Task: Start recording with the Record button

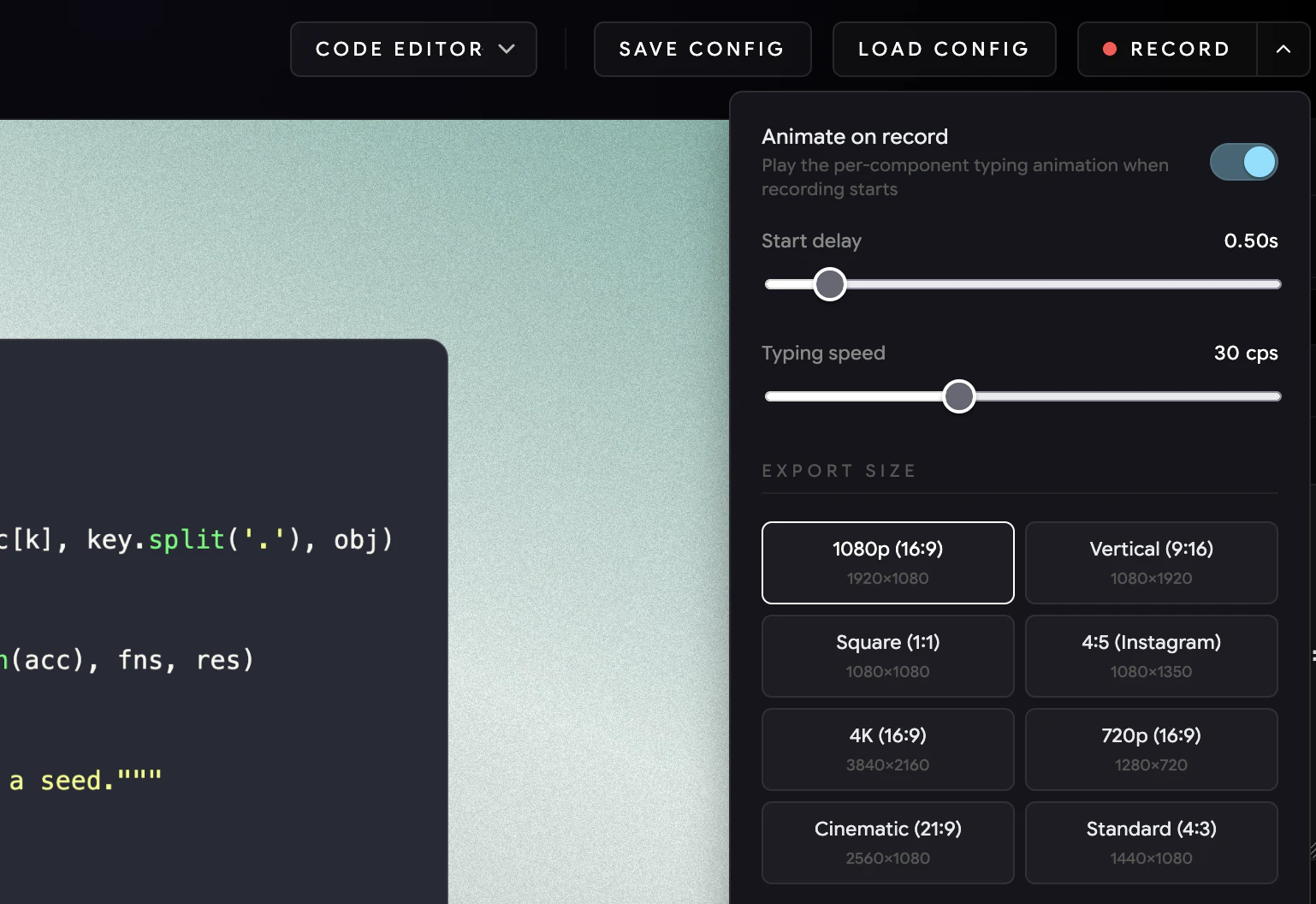Action: [1167, 50]
